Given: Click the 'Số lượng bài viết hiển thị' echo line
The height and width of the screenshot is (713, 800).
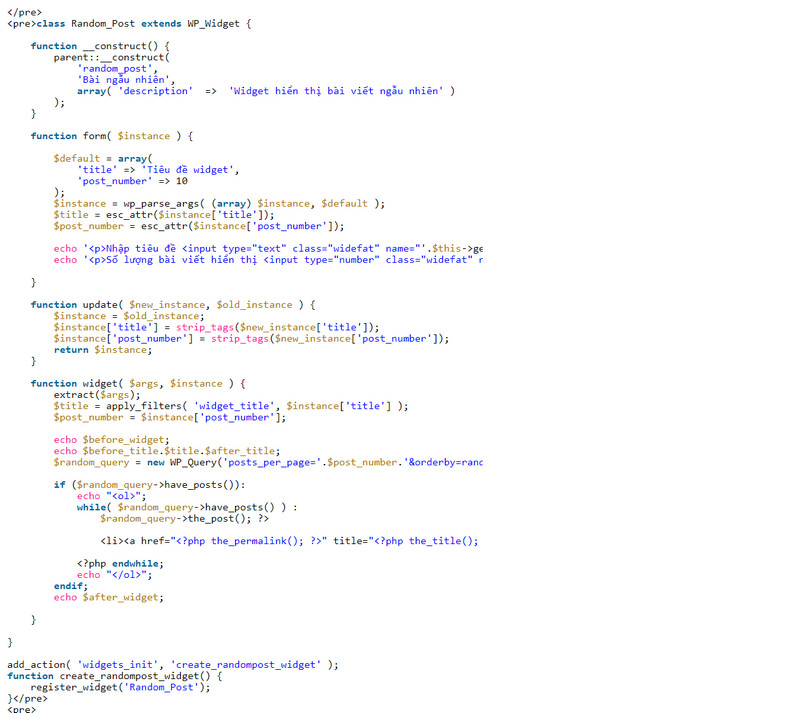Looking at the screenshot, I should point(268,260).
